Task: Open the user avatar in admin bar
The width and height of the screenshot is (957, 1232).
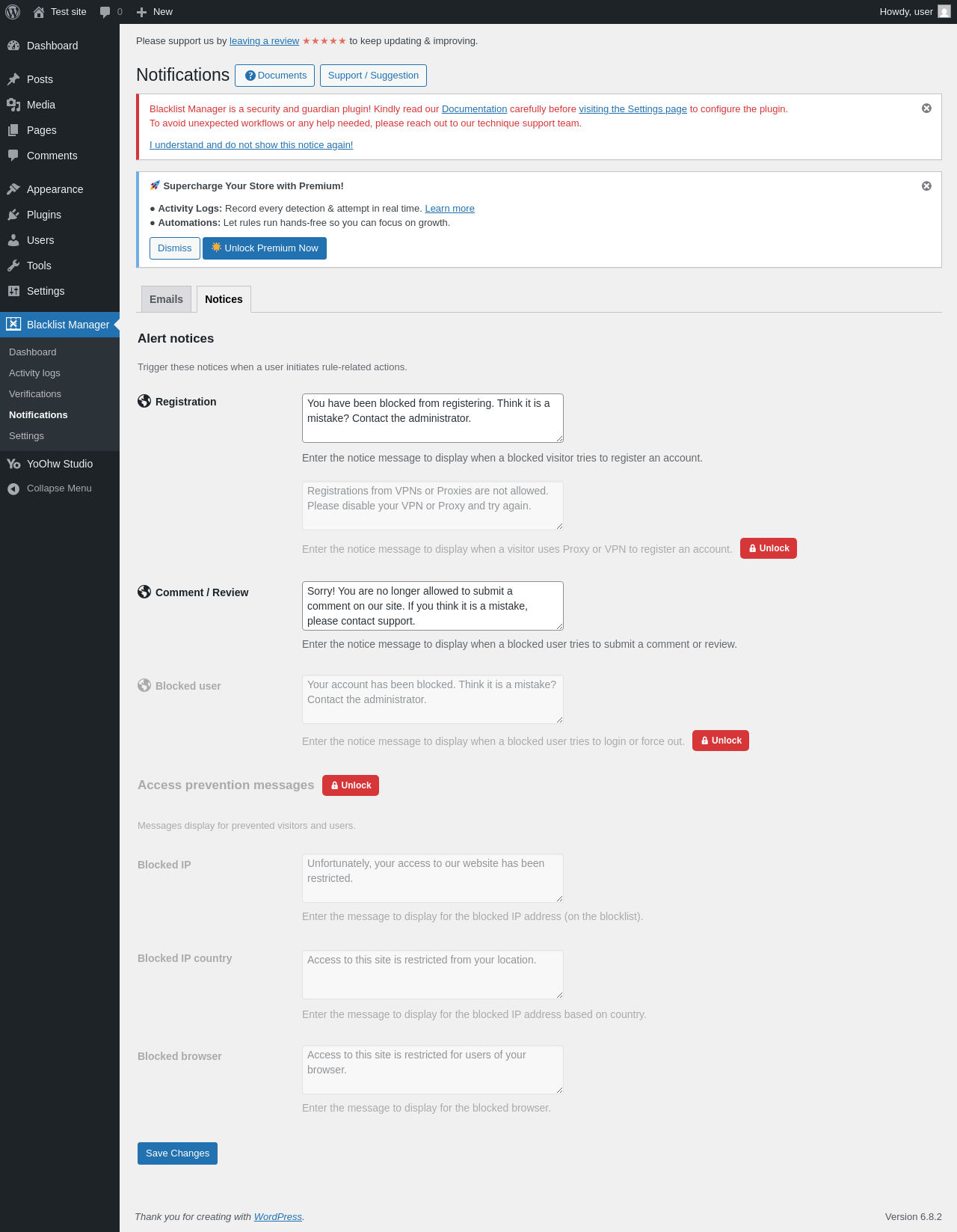Action: (x=944, y=12)
